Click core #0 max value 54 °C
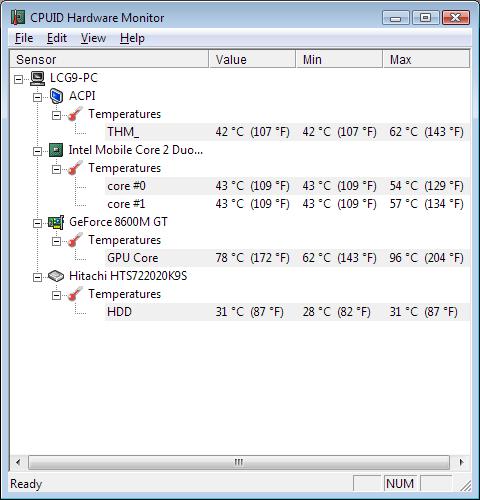This screenshot has height=500, width=480. click(427, 186)
